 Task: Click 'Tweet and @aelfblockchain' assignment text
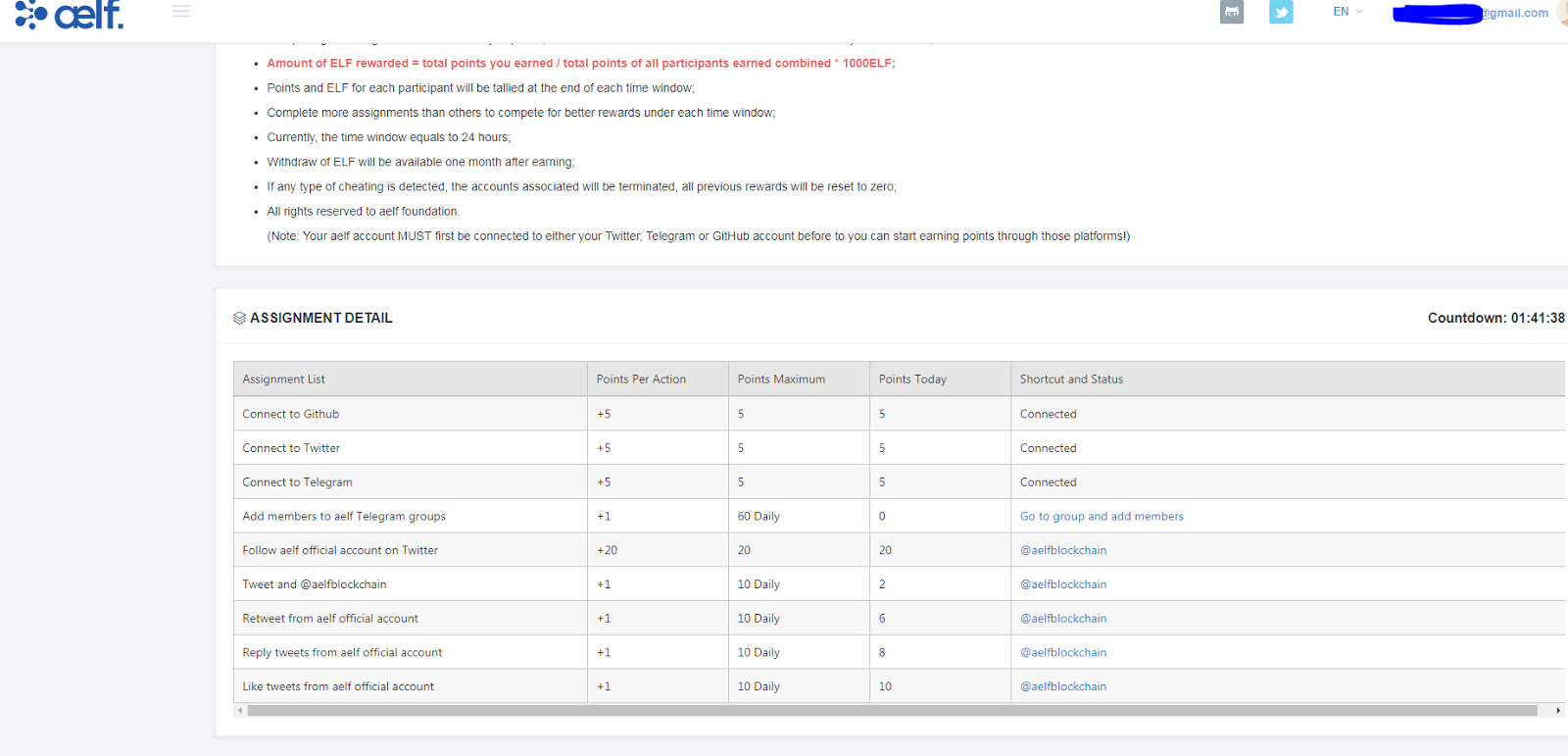(x=315, y=584)
